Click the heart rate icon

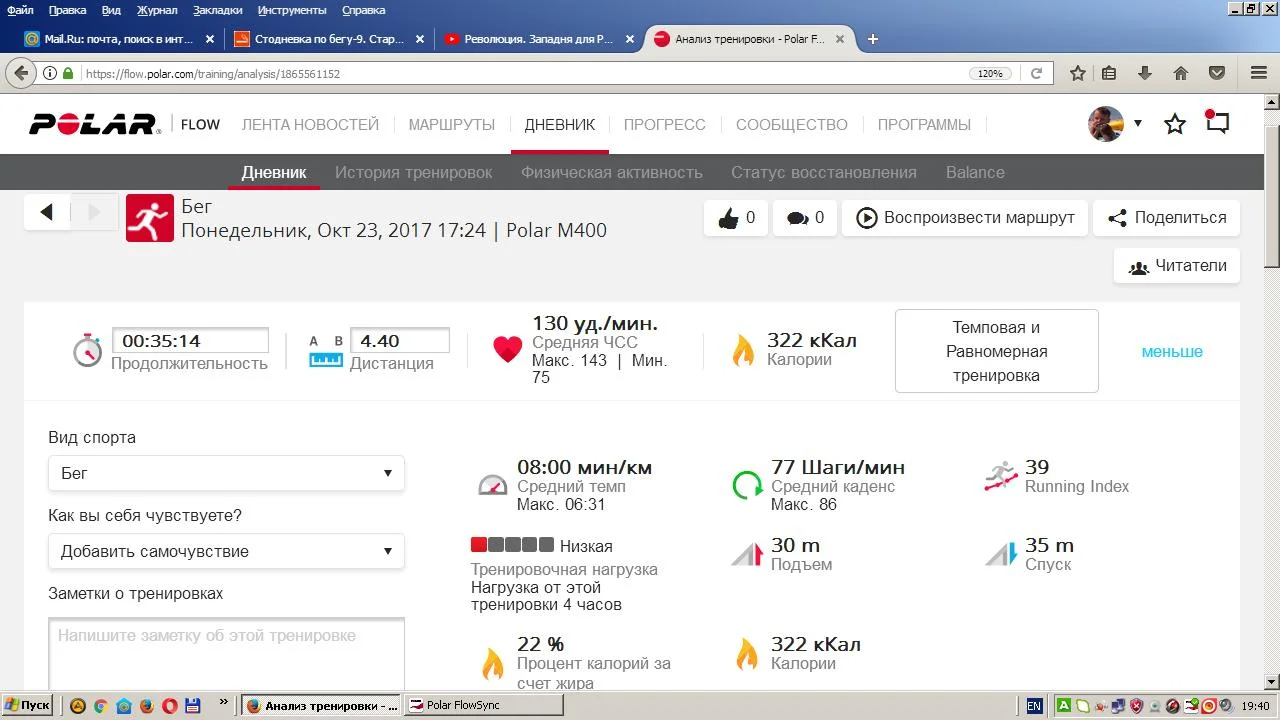pyautogui.click(x=508, y=349)
